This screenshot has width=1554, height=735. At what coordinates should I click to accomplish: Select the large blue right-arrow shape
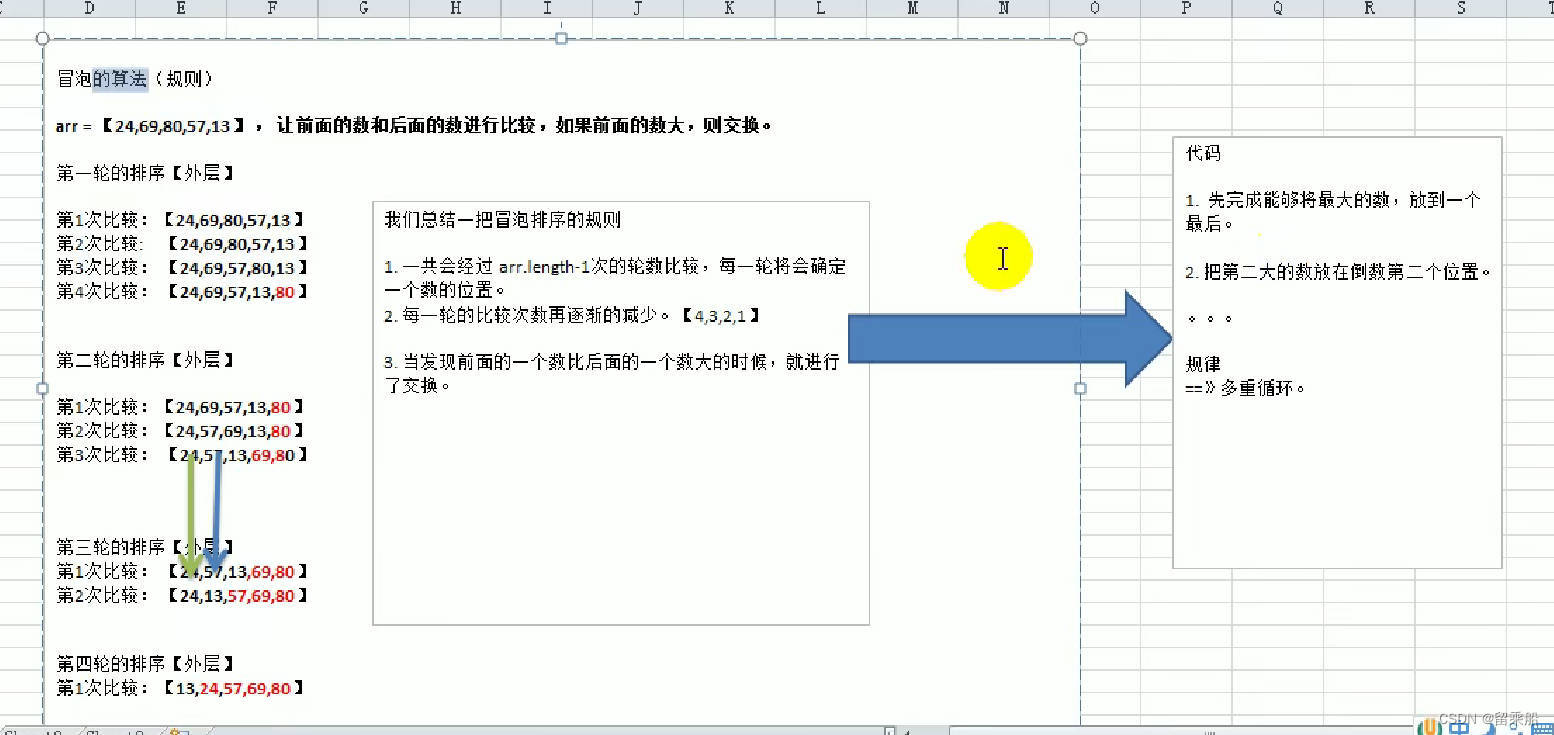point(1010,339)
